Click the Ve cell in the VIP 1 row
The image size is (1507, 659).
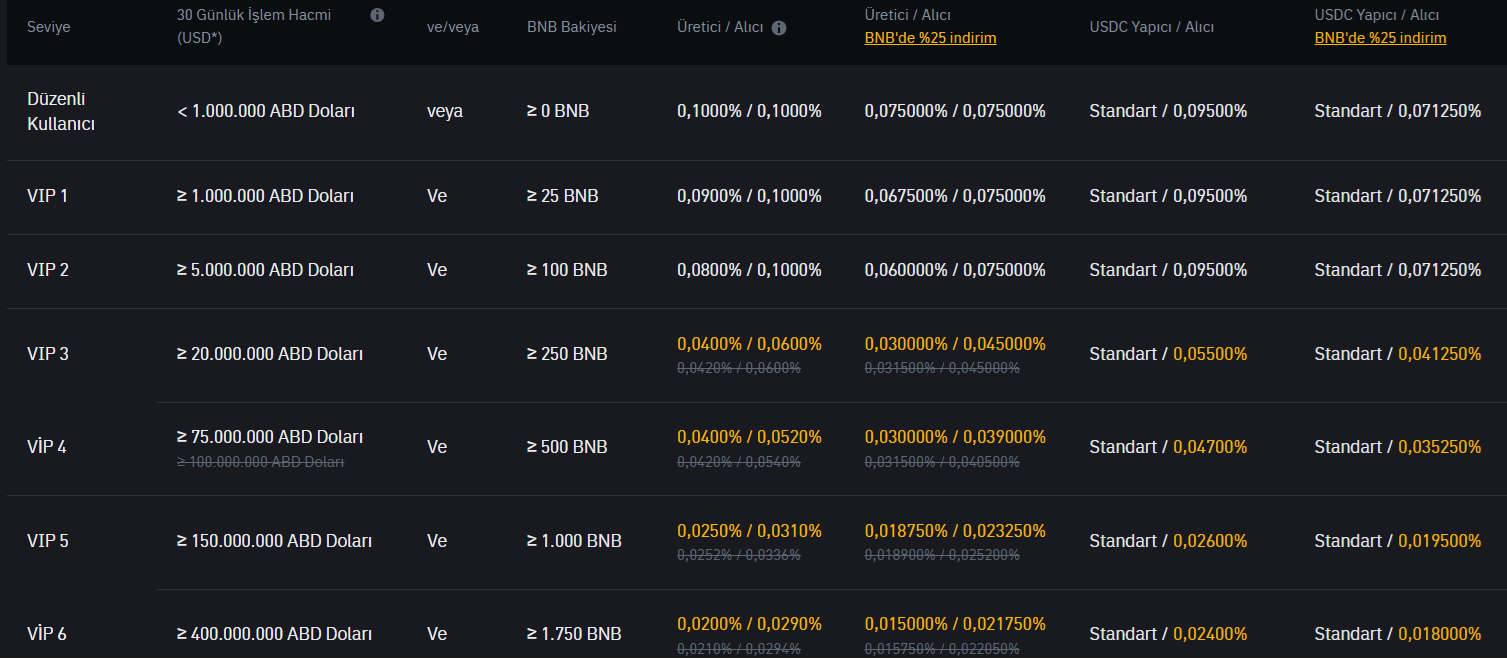[437, 196]
